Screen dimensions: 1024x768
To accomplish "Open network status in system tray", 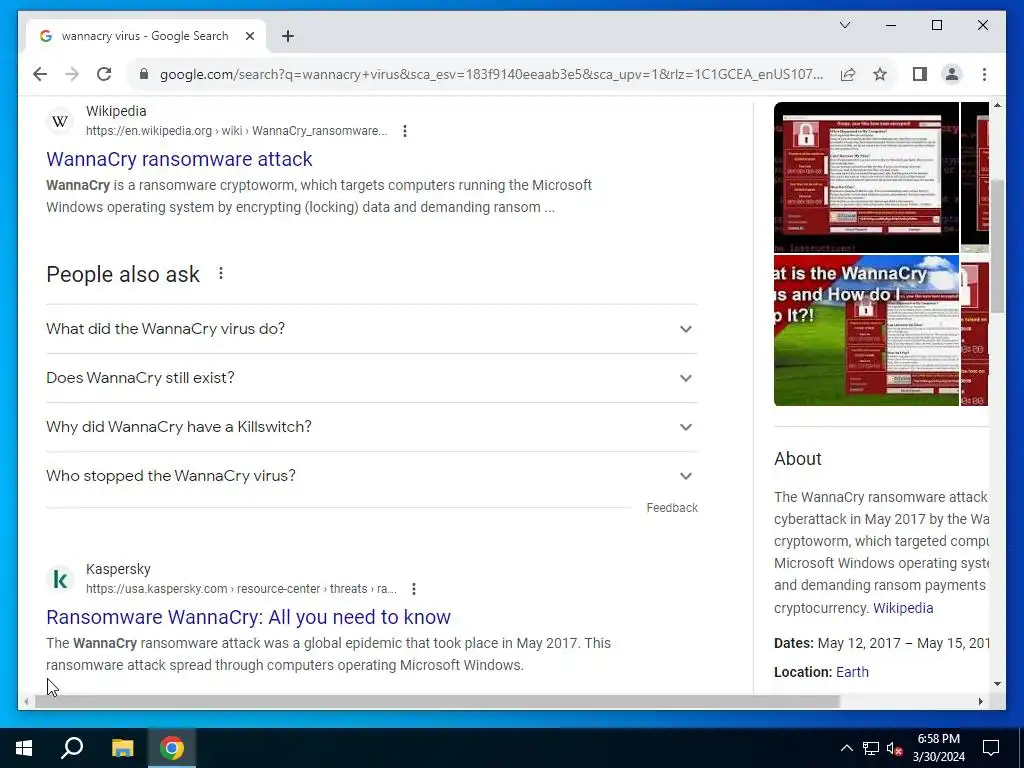I will pyautogui.click(x=871, y=748).
